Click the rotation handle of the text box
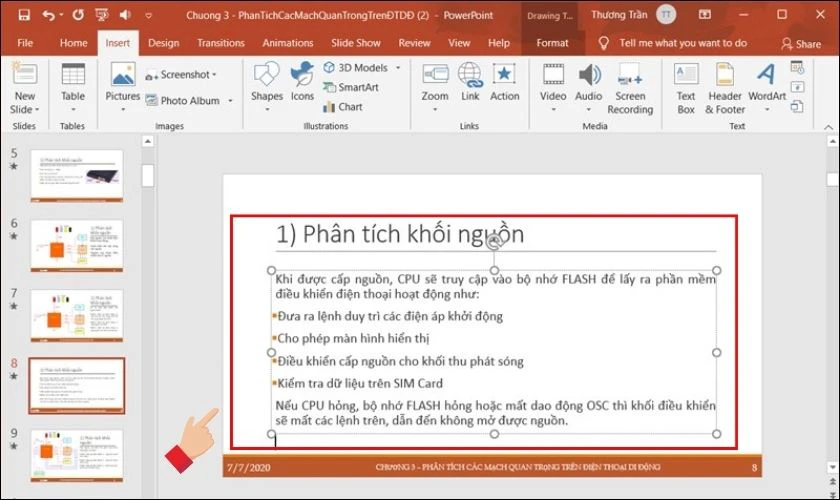840x500 pixels. 494,243
